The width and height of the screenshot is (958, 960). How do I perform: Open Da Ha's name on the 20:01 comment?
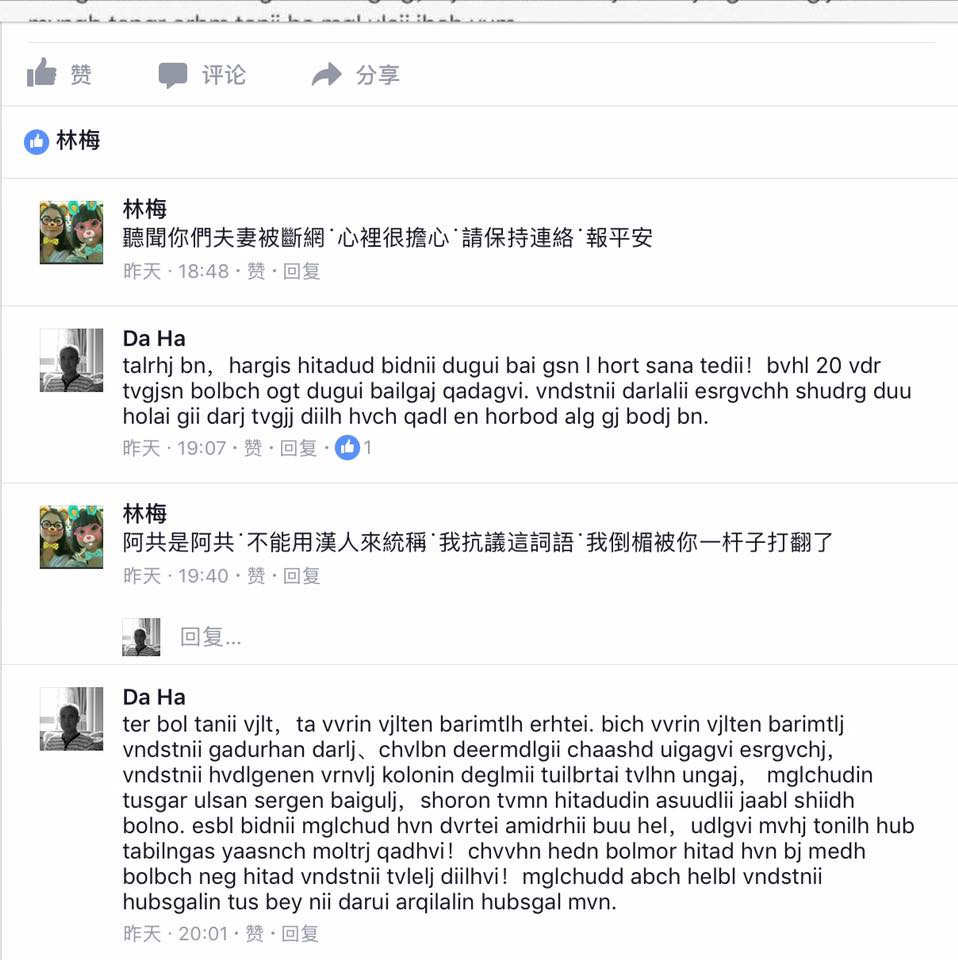[154, 697]
